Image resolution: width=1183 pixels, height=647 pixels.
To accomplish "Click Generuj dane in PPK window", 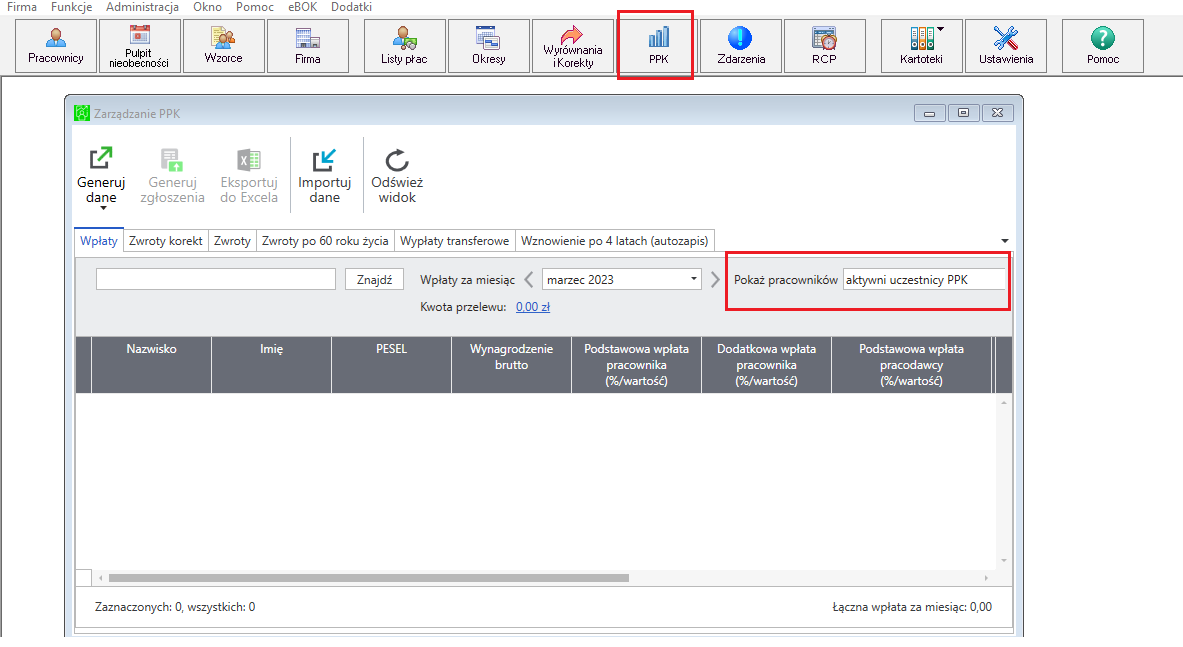I will [101, 175].
